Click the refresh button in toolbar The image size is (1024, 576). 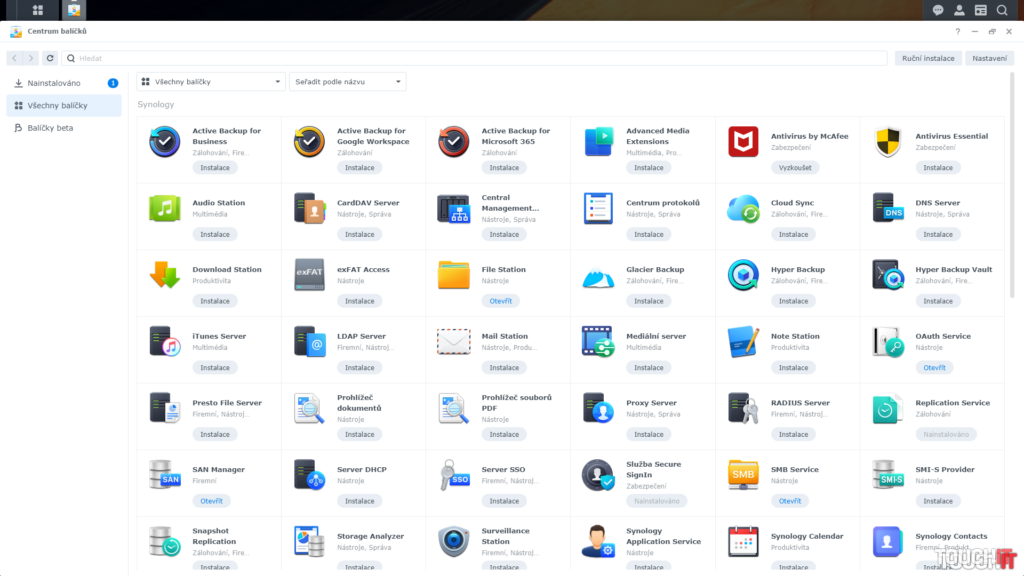point(50,58)
